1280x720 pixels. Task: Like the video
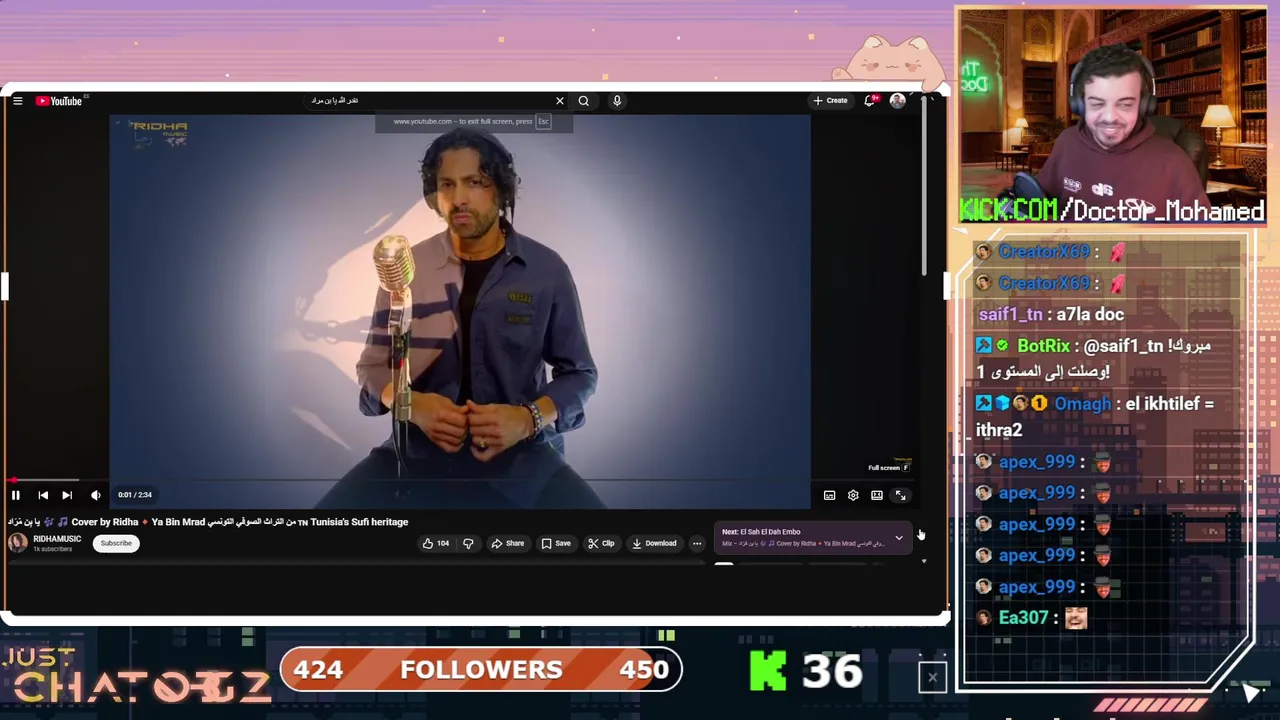tap(436, 543)
